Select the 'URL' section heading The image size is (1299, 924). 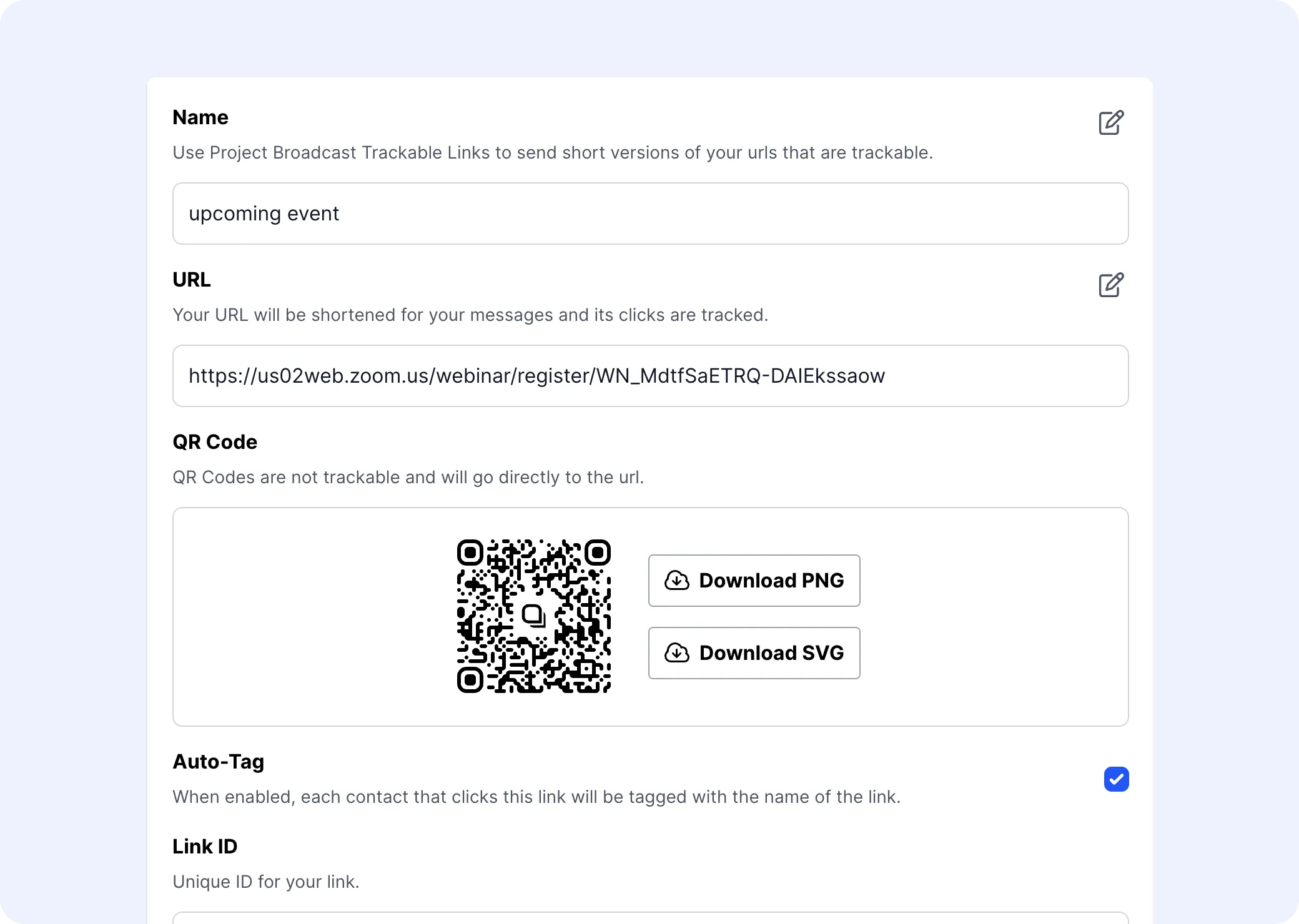[x=192, y=280]
